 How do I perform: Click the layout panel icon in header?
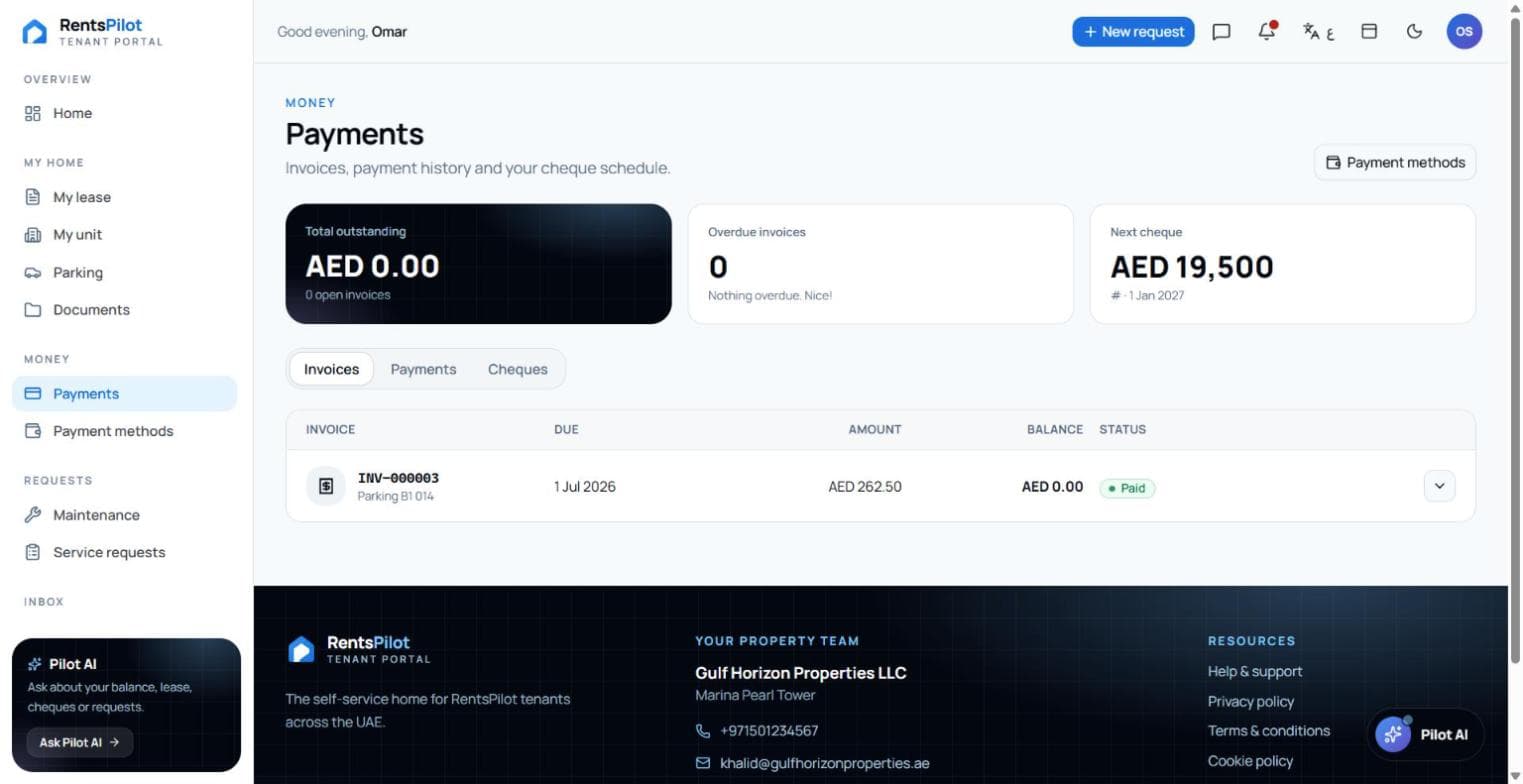[1369, 32]
